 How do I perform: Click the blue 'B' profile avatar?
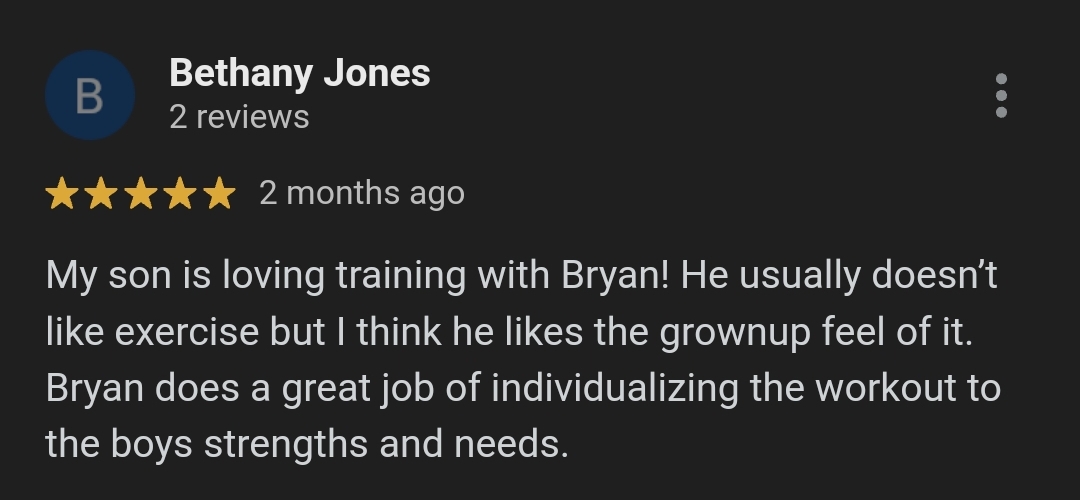click(89, 96)
